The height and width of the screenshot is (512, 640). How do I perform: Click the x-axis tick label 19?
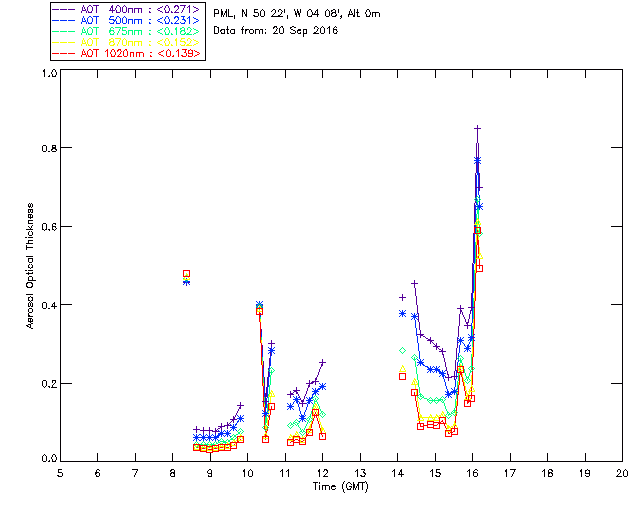pyautogui.click(x=585, y=473)
